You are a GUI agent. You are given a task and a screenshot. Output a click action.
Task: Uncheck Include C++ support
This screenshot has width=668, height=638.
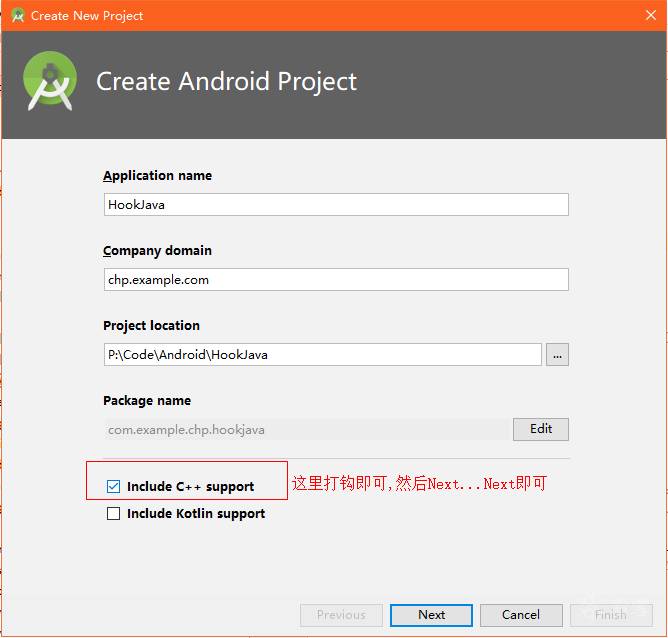tap(113, 486)
